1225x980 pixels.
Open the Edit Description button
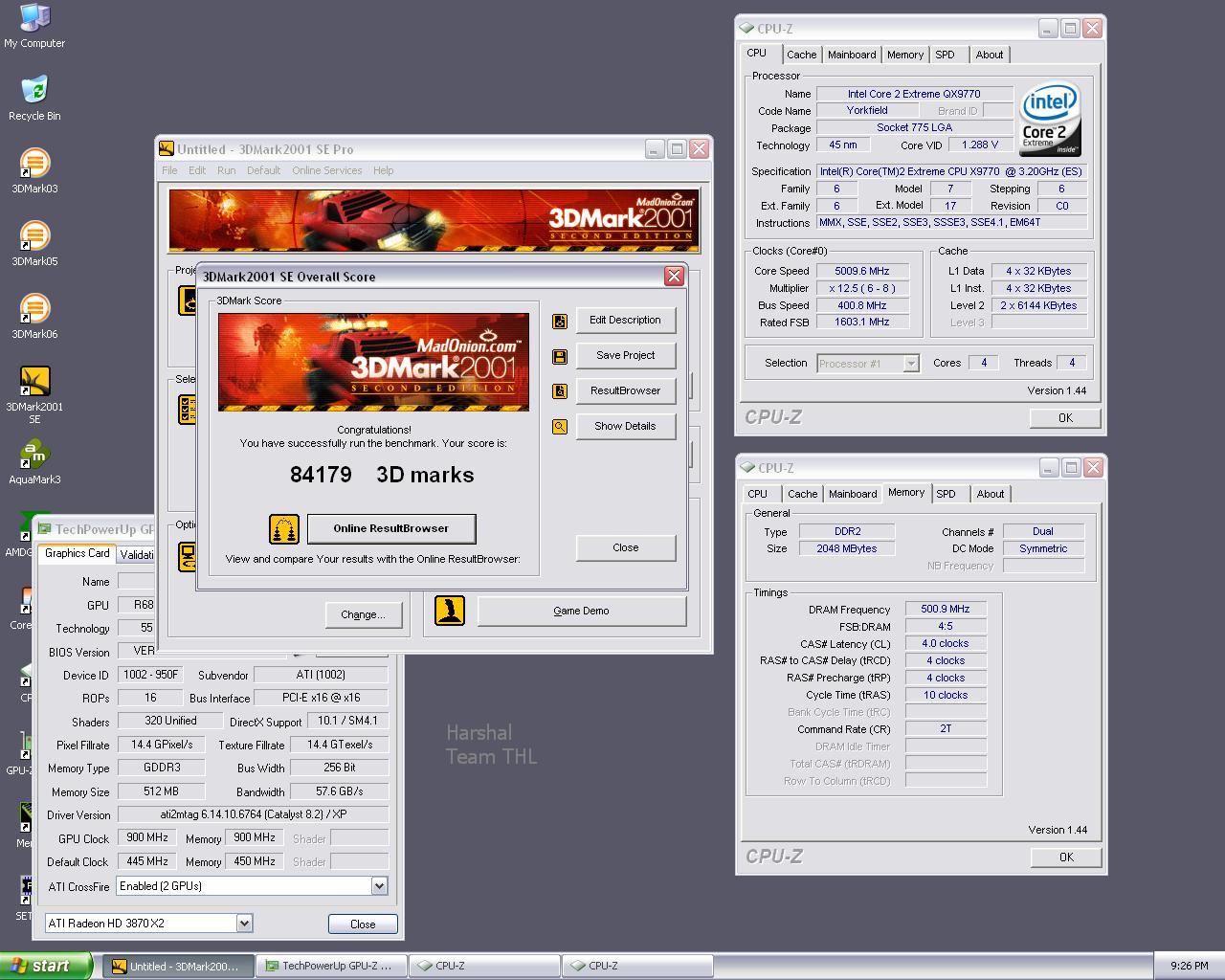625,321
